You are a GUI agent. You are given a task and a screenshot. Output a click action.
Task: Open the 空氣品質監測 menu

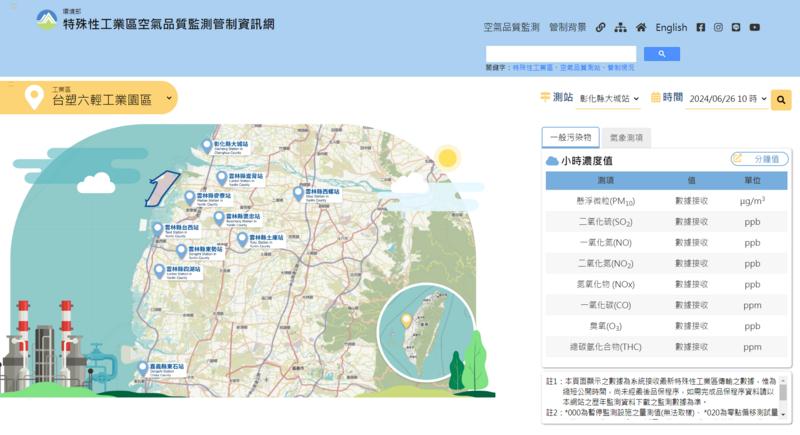click(x=511, y=28)
